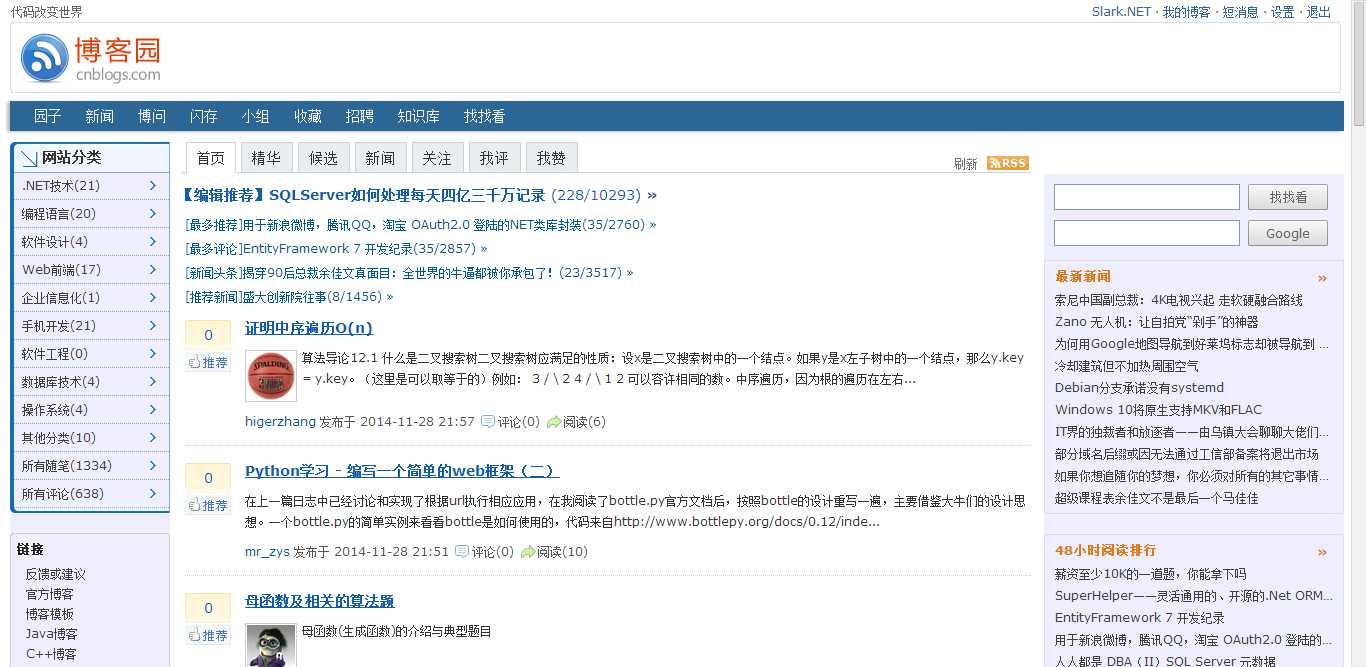Expand the .NET技术(21) category

[x=90, y=186]
